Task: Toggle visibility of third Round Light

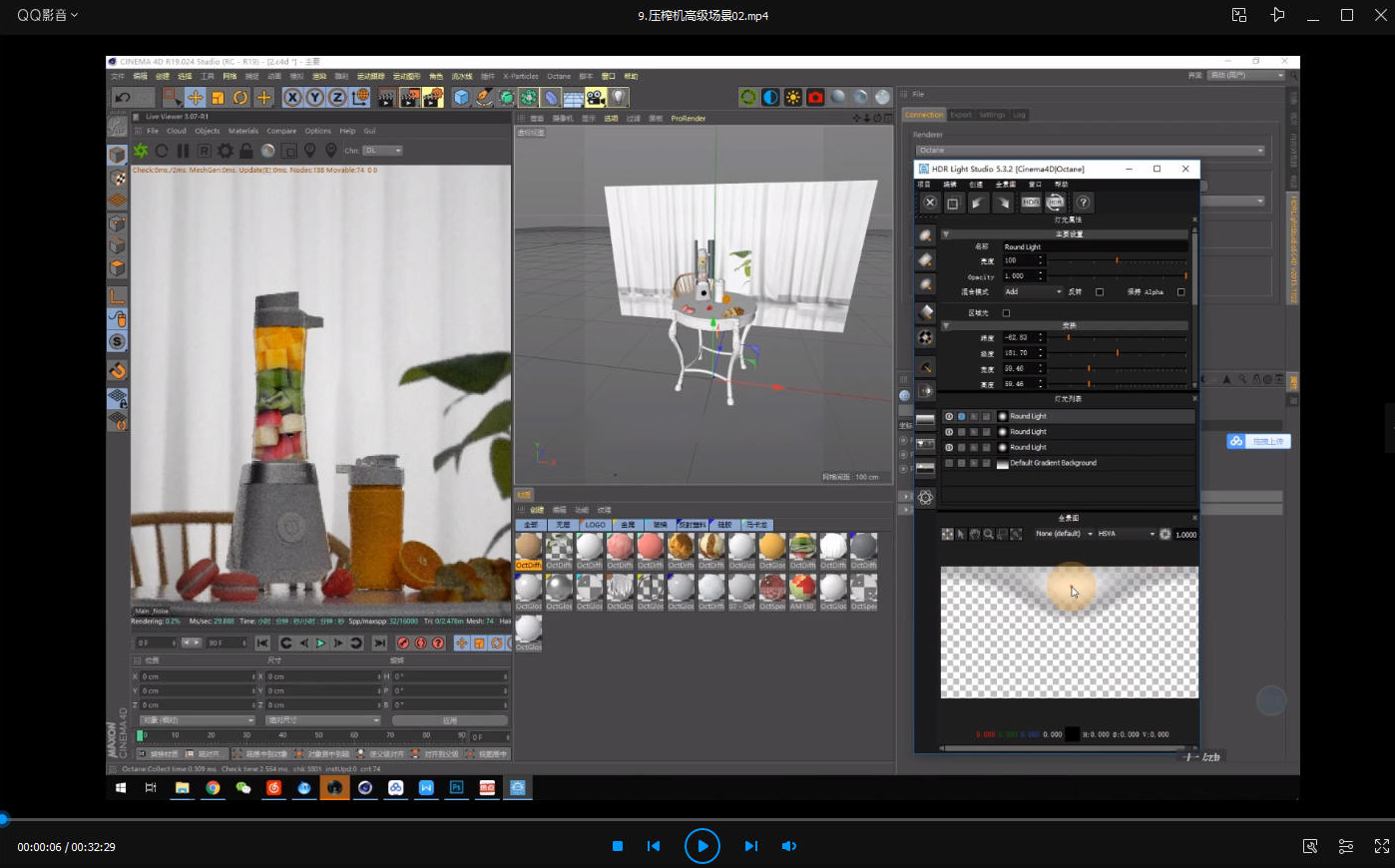Action: pos(949,448)
